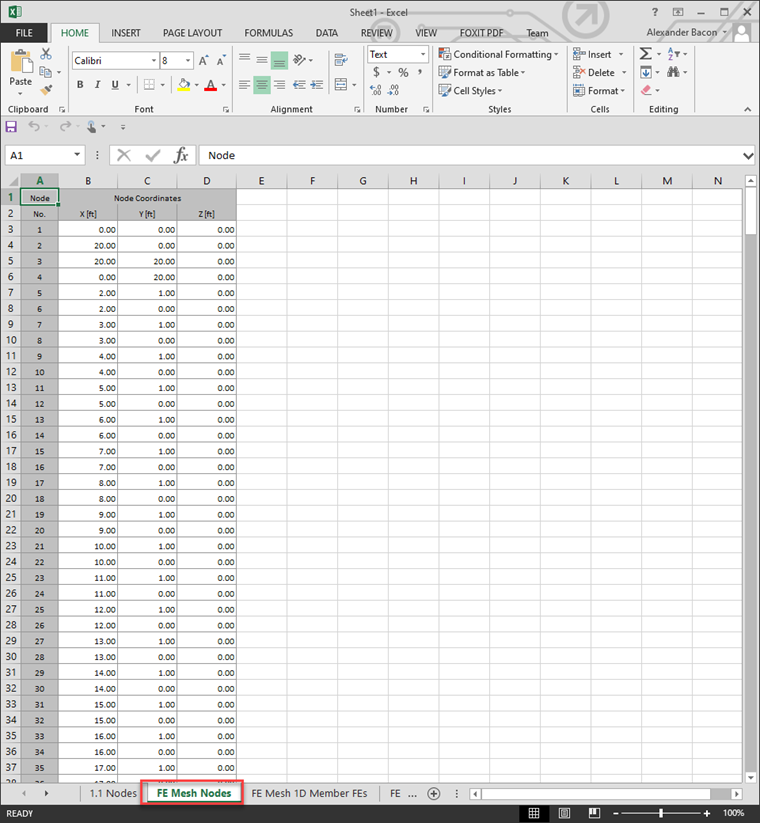760x823 pixels.
Task: Toggle Middle Align
Action: [x=262, y=60]
